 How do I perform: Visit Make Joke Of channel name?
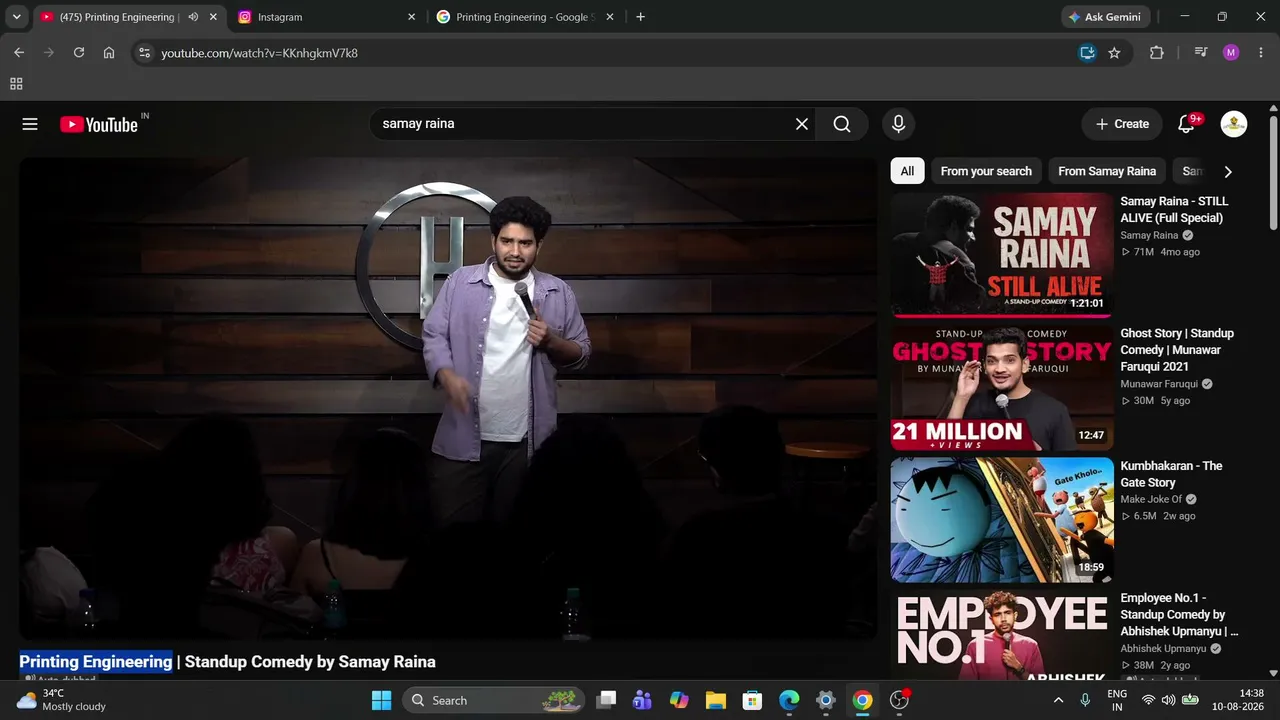[x=1151, y=499]
